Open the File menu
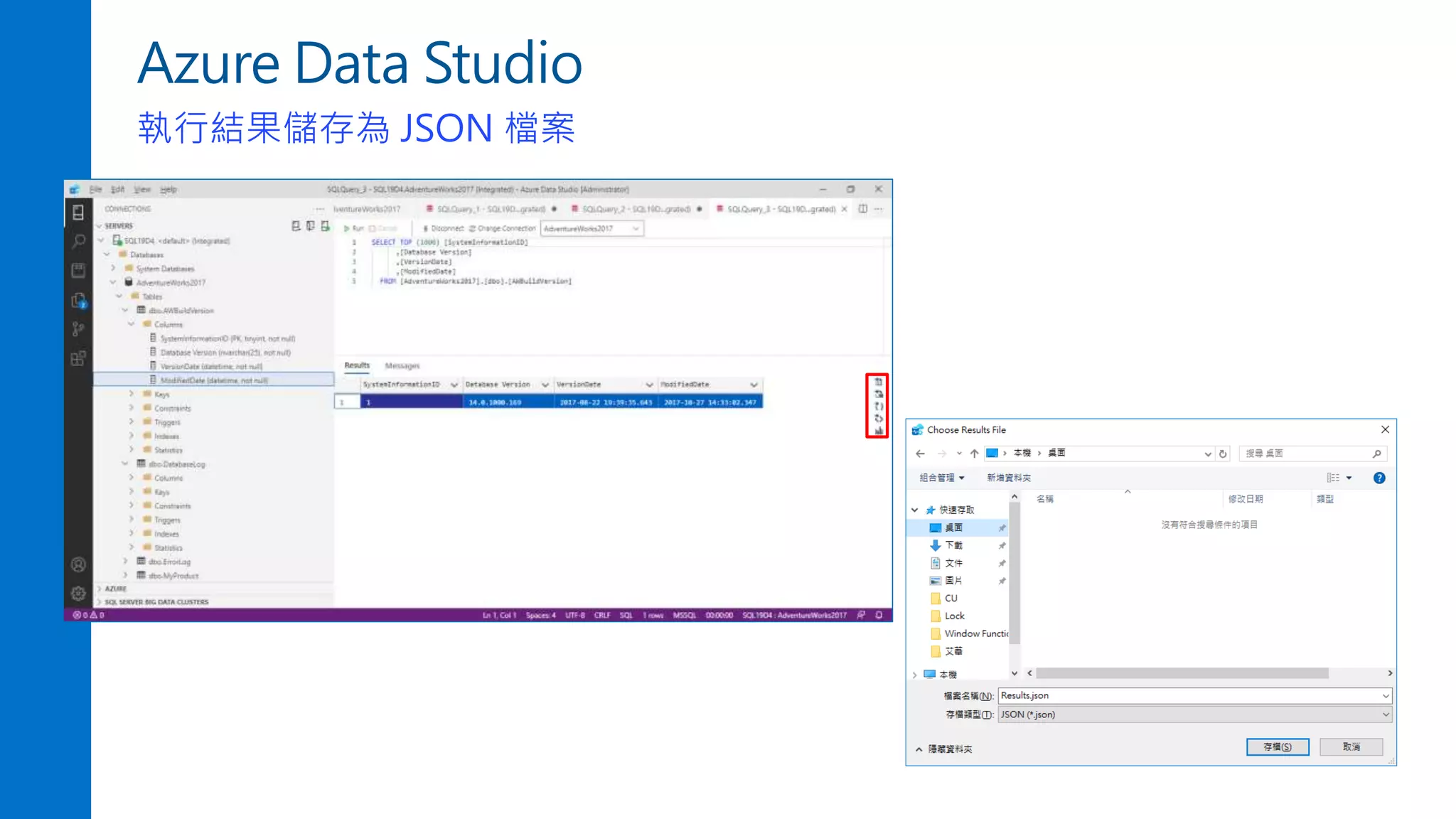Screen dimensions: 1456x819 [96, 190]
